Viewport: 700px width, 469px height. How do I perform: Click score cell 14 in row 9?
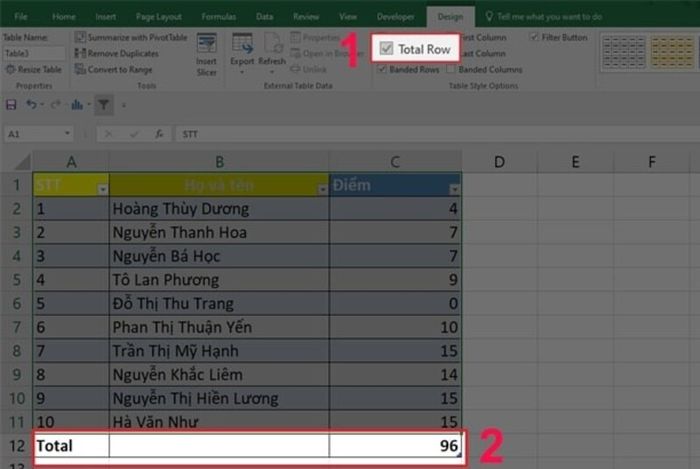pyautogui.click(x=396, y=374)
